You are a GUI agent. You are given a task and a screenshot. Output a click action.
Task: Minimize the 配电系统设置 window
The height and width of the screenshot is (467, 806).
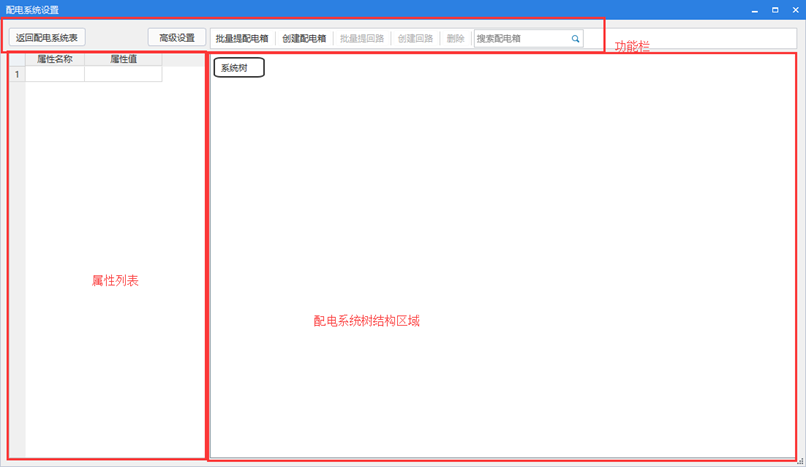pyautogui.click(x=754, y=9)
